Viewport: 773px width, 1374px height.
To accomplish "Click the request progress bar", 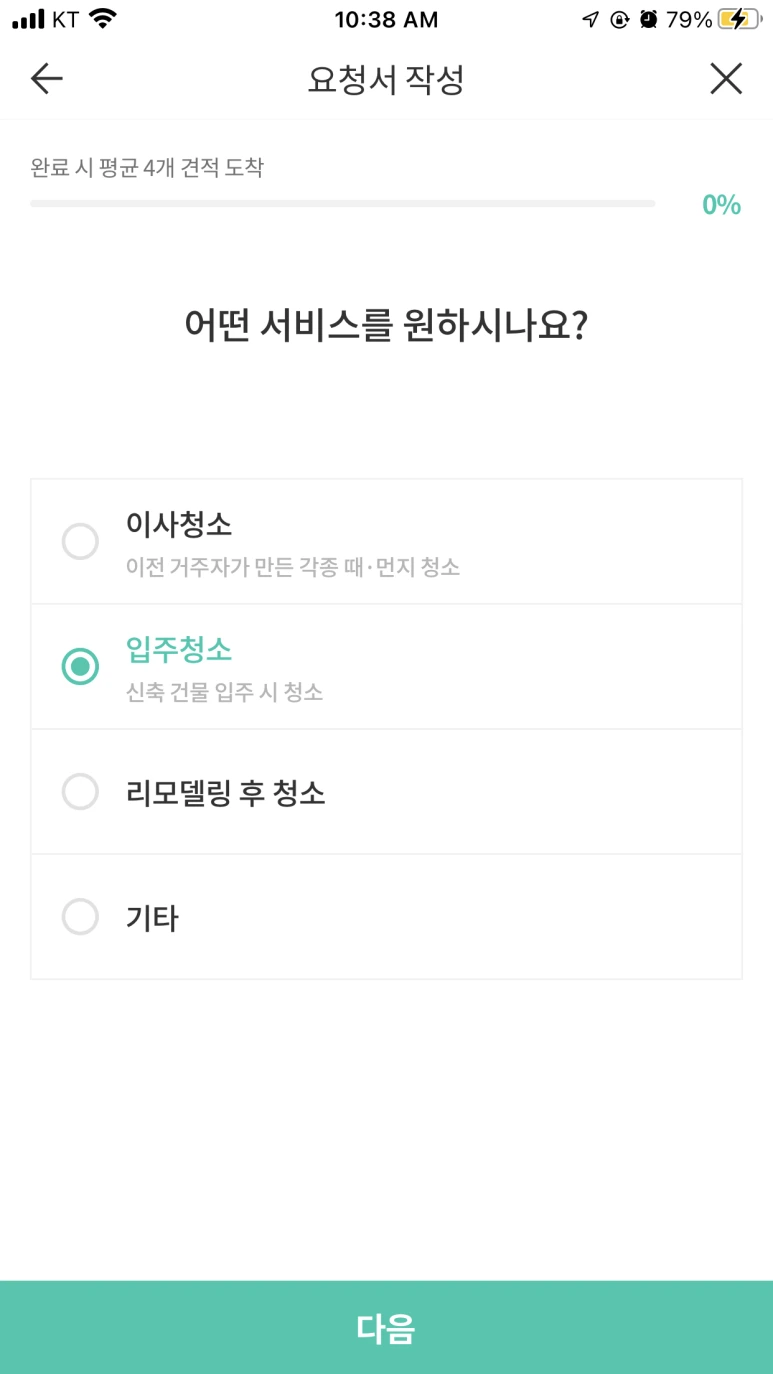I will tap(342, 204).
